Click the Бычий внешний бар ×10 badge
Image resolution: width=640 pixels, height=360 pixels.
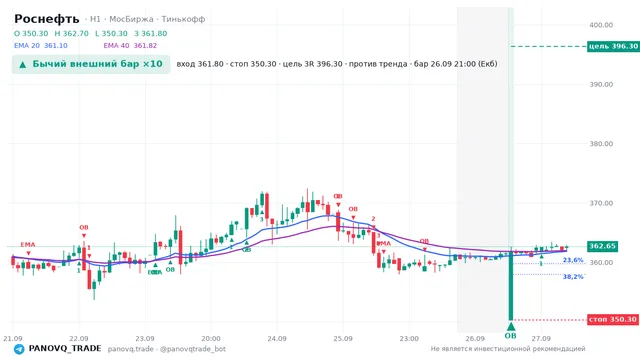pos(91,64)
